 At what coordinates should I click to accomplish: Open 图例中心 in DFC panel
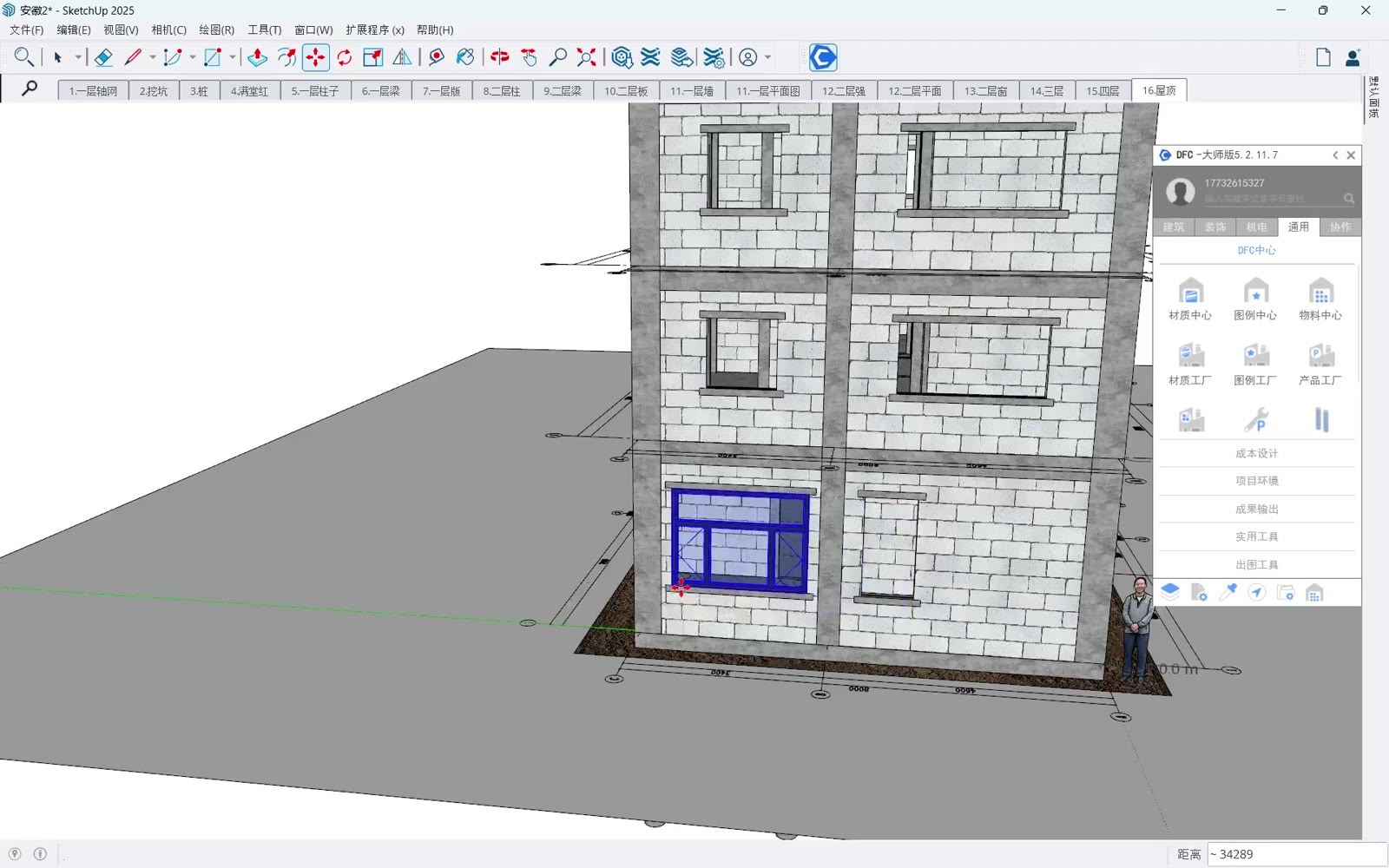coord(1255,299)
